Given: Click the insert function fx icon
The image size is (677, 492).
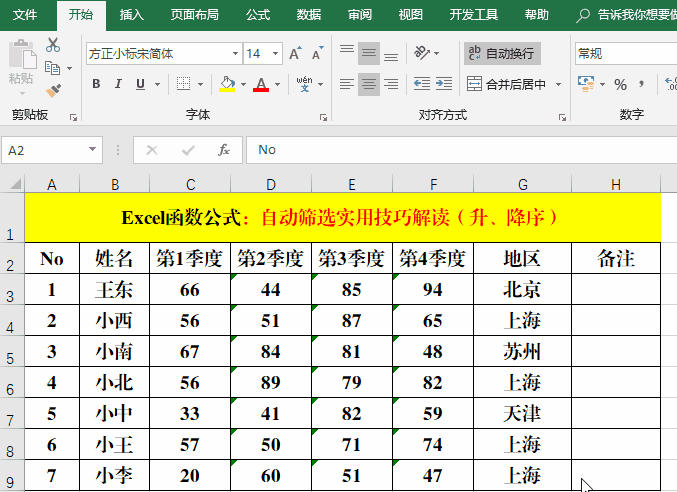Looking at the screenshot, I should pyautogui.click(x=224, y=150).
